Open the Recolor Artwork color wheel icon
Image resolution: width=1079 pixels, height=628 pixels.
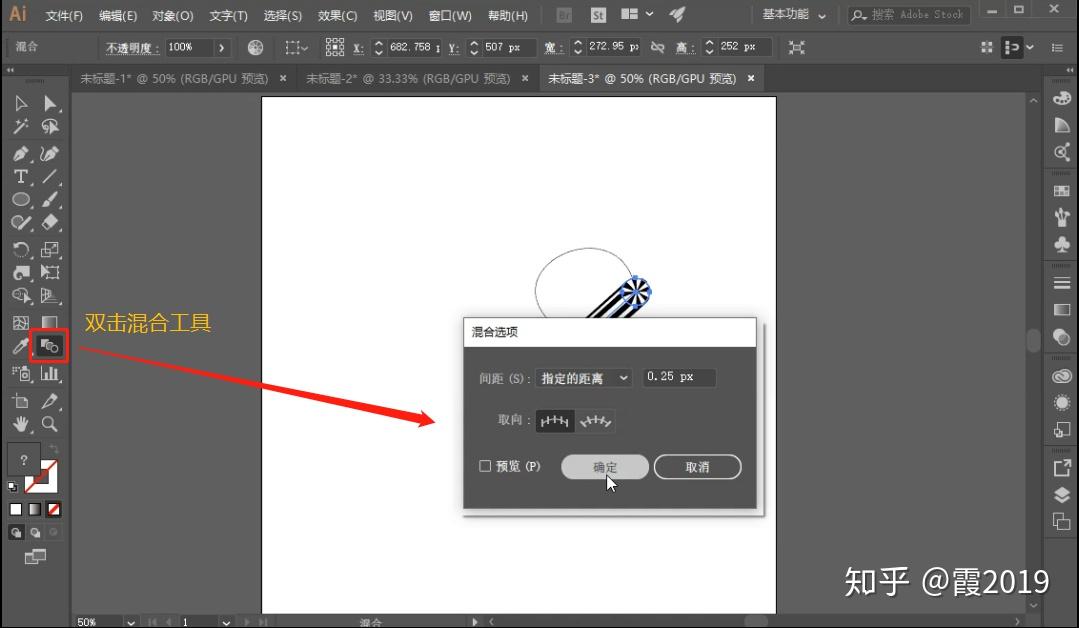click(255, 47)
